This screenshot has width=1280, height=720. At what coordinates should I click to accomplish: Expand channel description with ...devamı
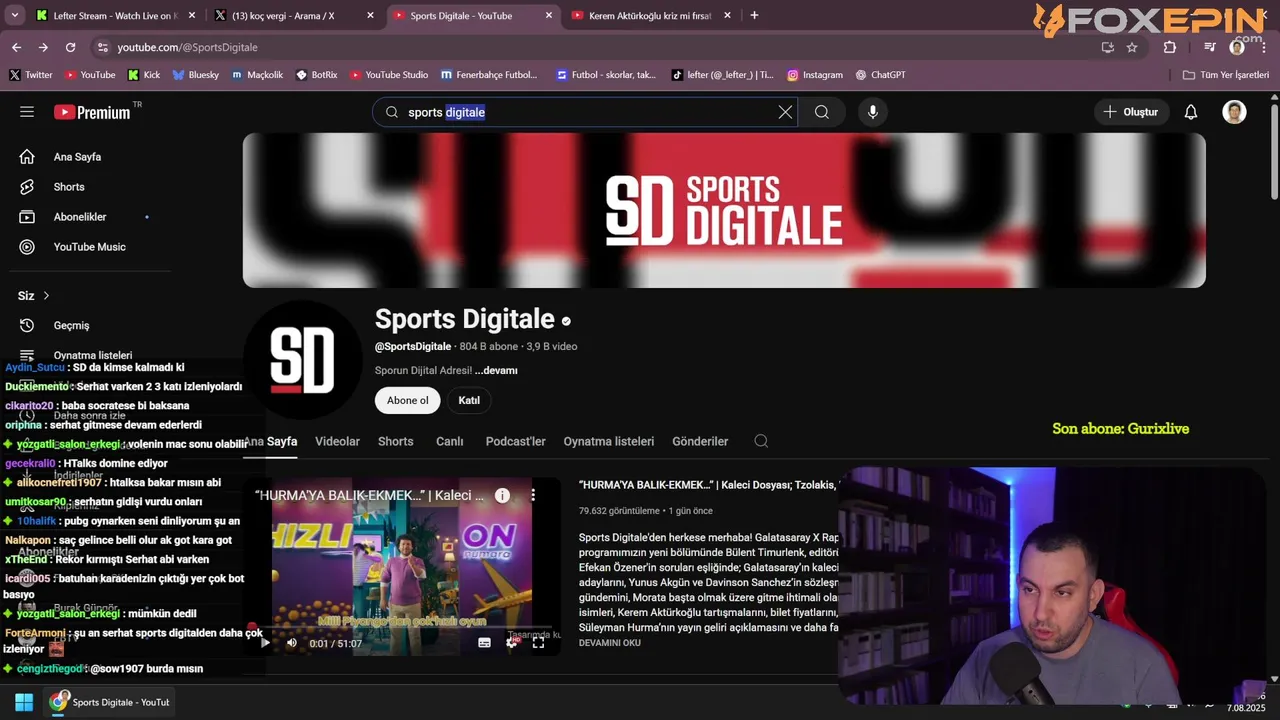(496, 370)
